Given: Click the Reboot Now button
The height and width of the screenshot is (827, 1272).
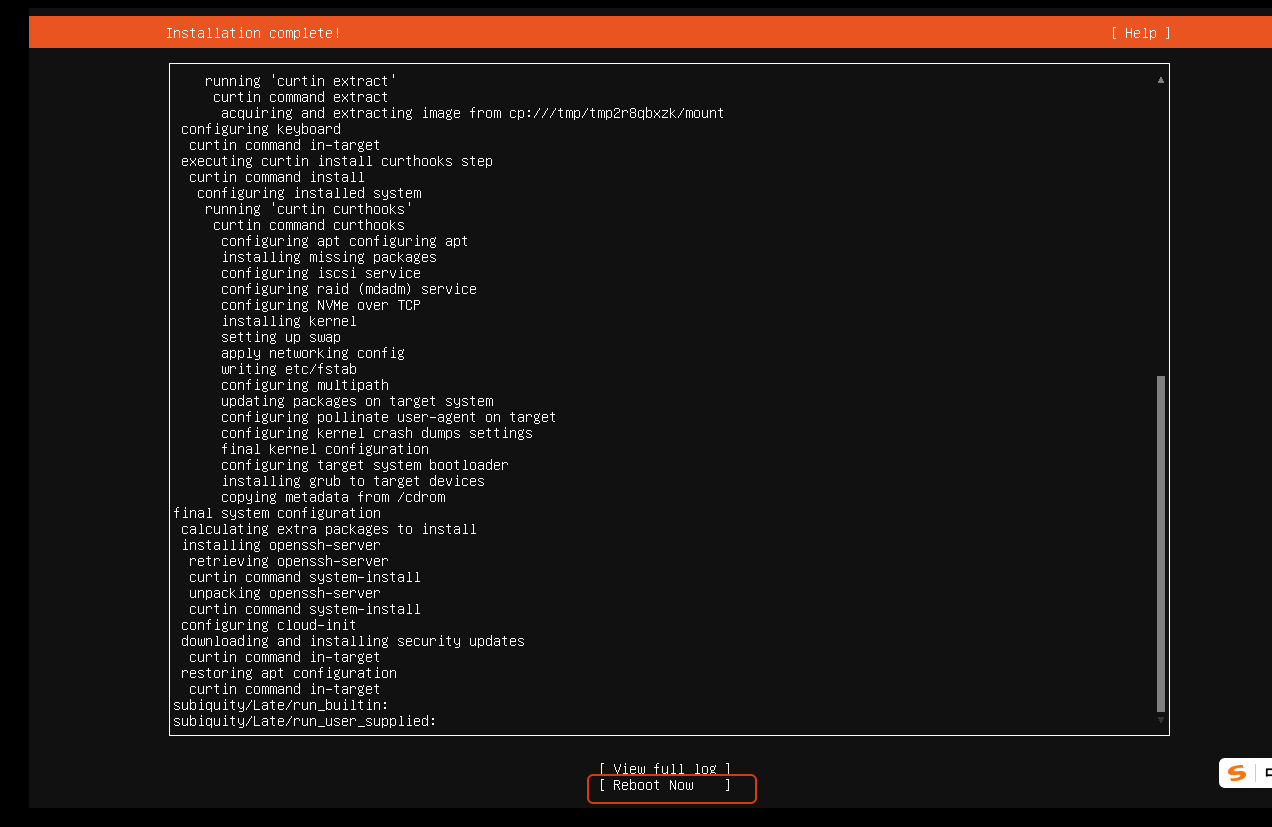Looking at the screenshot, I should (665, 786).
